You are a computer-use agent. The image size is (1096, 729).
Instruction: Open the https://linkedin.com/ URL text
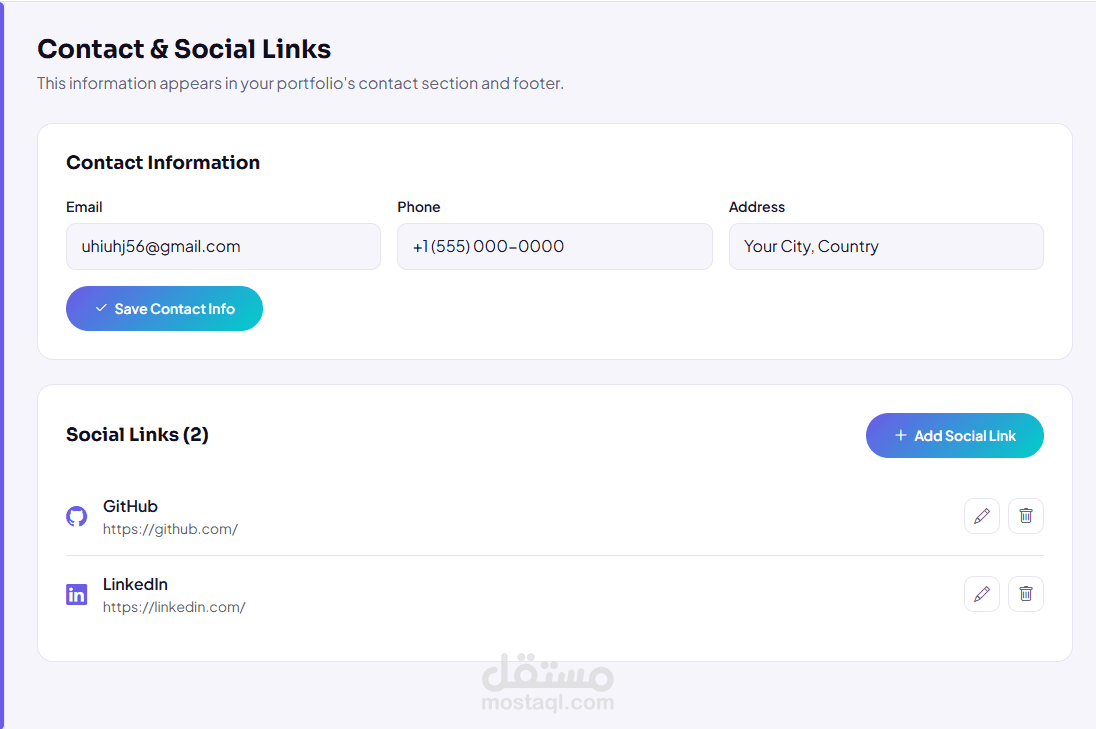click(x=174, y=607)
